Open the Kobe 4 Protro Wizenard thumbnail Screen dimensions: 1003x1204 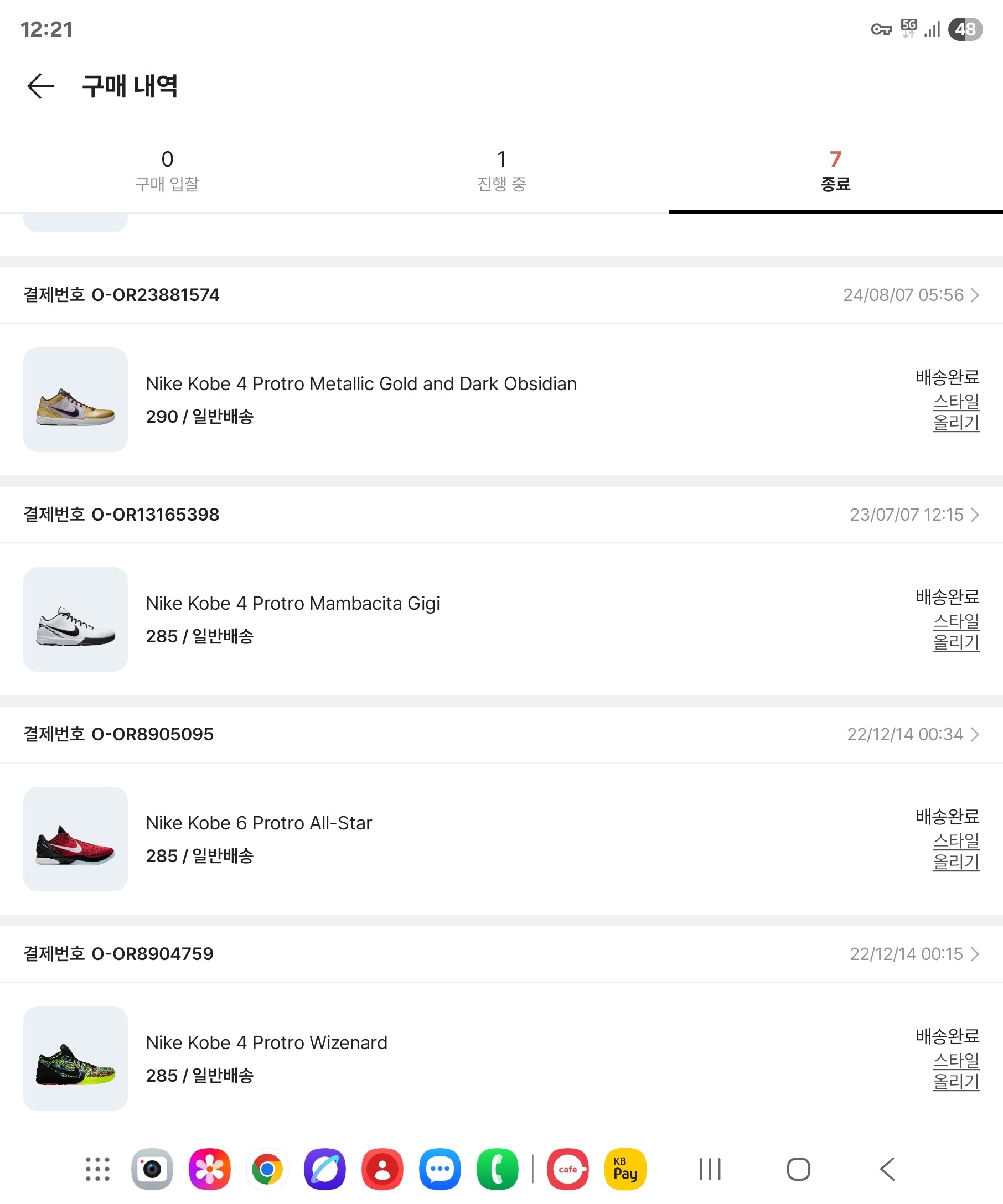tap(75, 1058)
